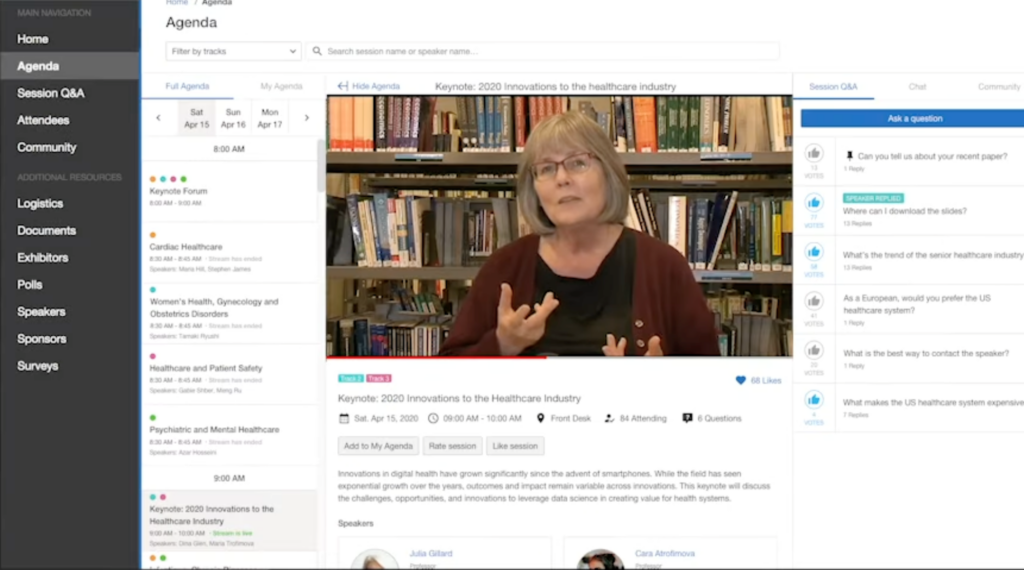Click the red video progress bar
Screen dimensions: 1024x570
(x=436, y=357)
